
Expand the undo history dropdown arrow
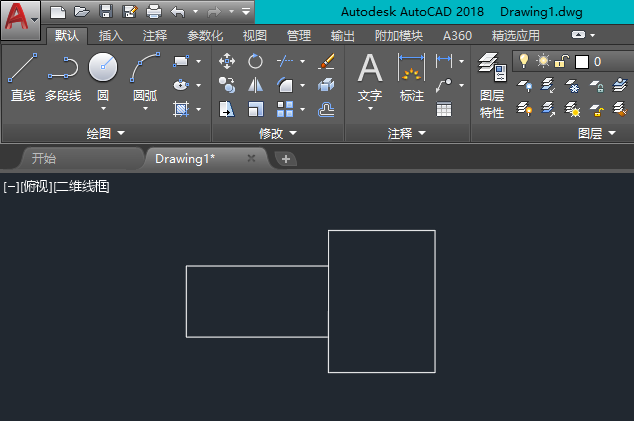(195, 12)
